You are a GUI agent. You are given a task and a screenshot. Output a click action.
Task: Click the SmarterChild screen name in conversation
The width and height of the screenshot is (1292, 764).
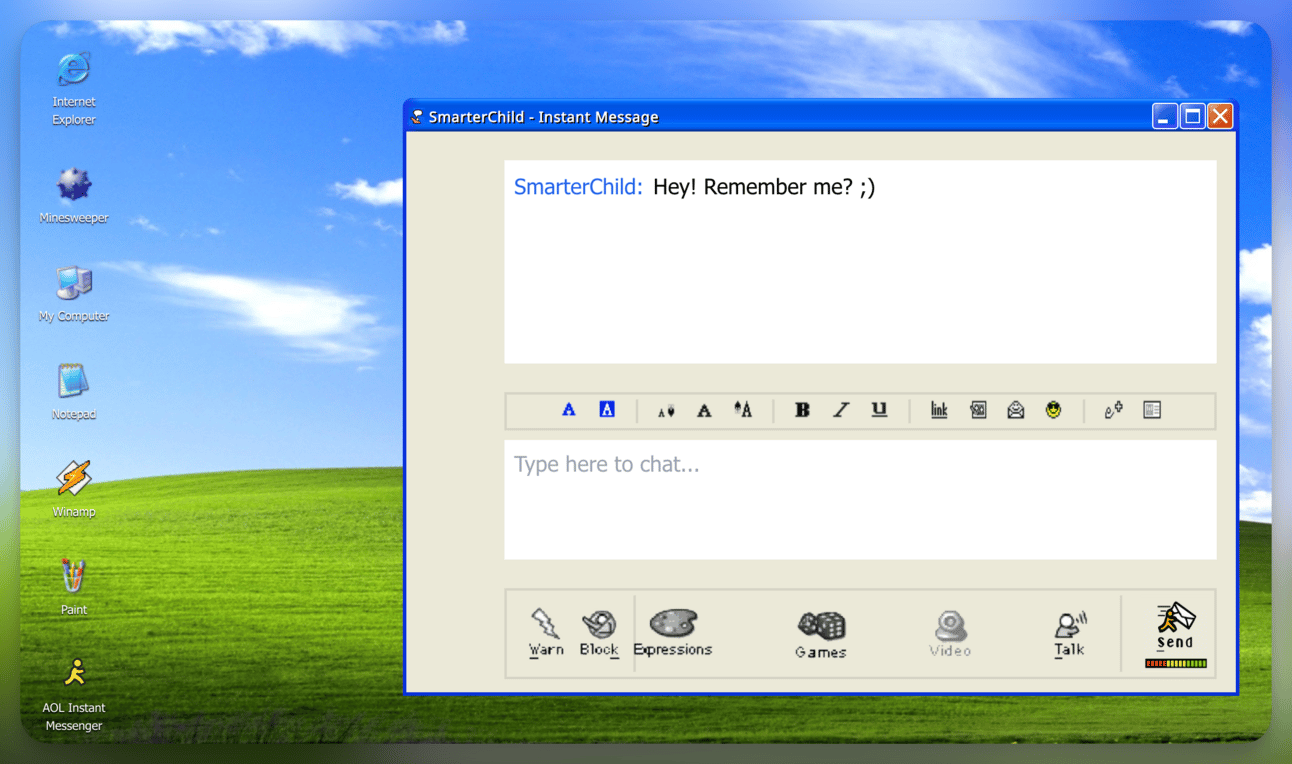(x=578, y=187)
